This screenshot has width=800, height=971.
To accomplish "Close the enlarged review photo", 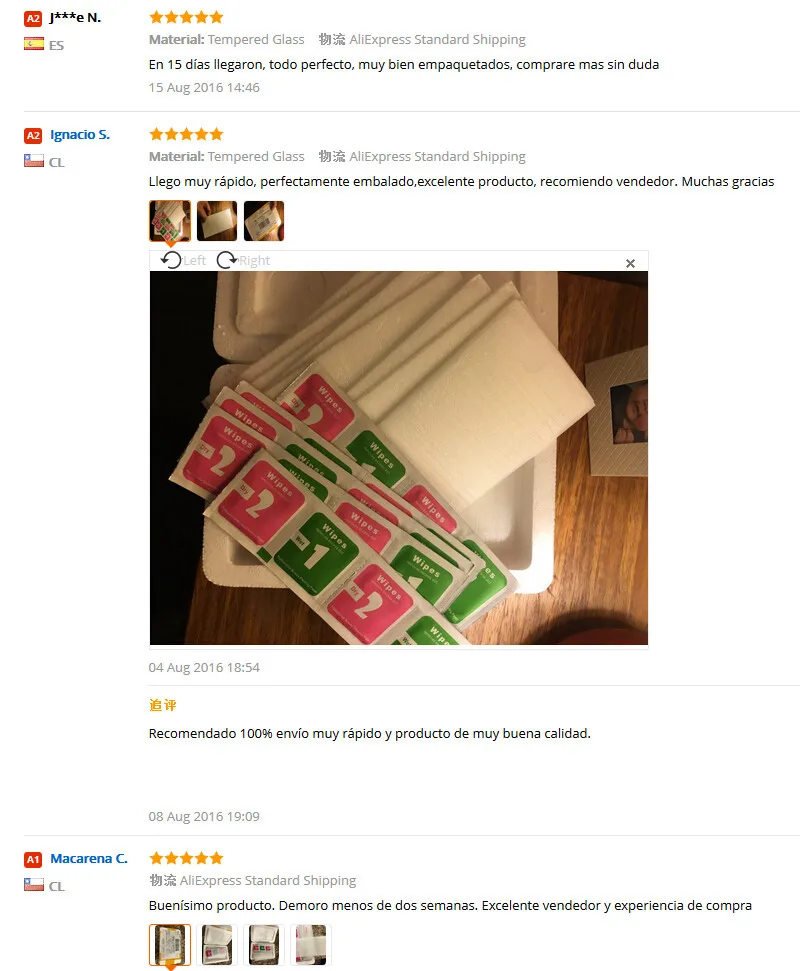I will [630, 263].
